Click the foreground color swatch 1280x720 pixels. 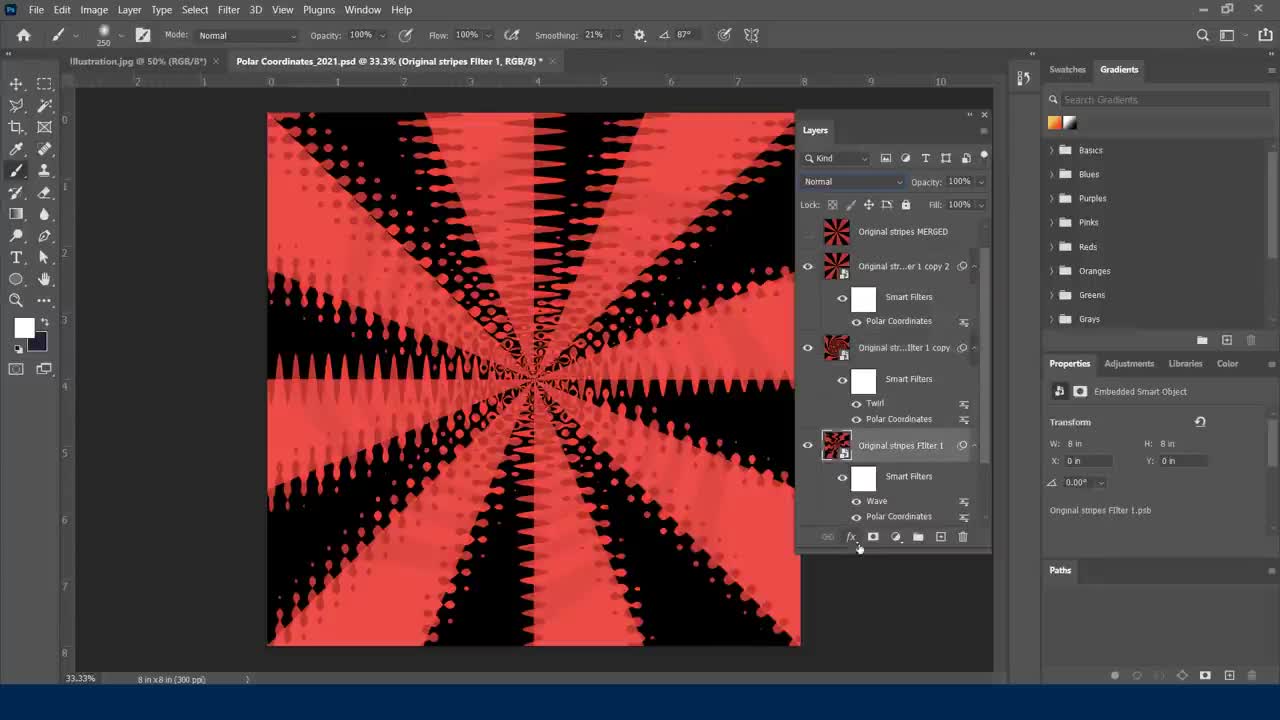[22, 327]
